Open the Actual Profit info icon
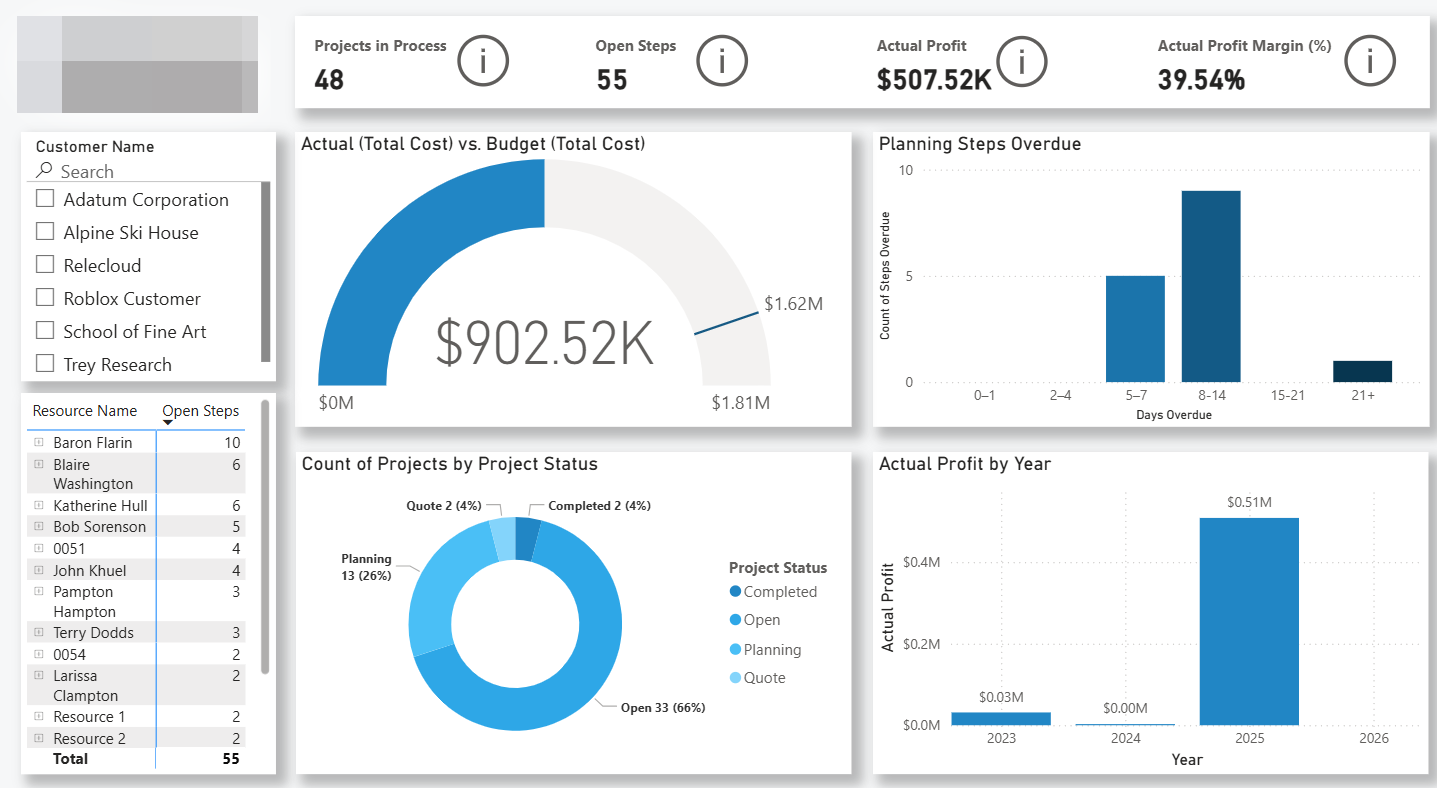Viewport: 1437px width, 788px height. click(x=1021, y=62)
